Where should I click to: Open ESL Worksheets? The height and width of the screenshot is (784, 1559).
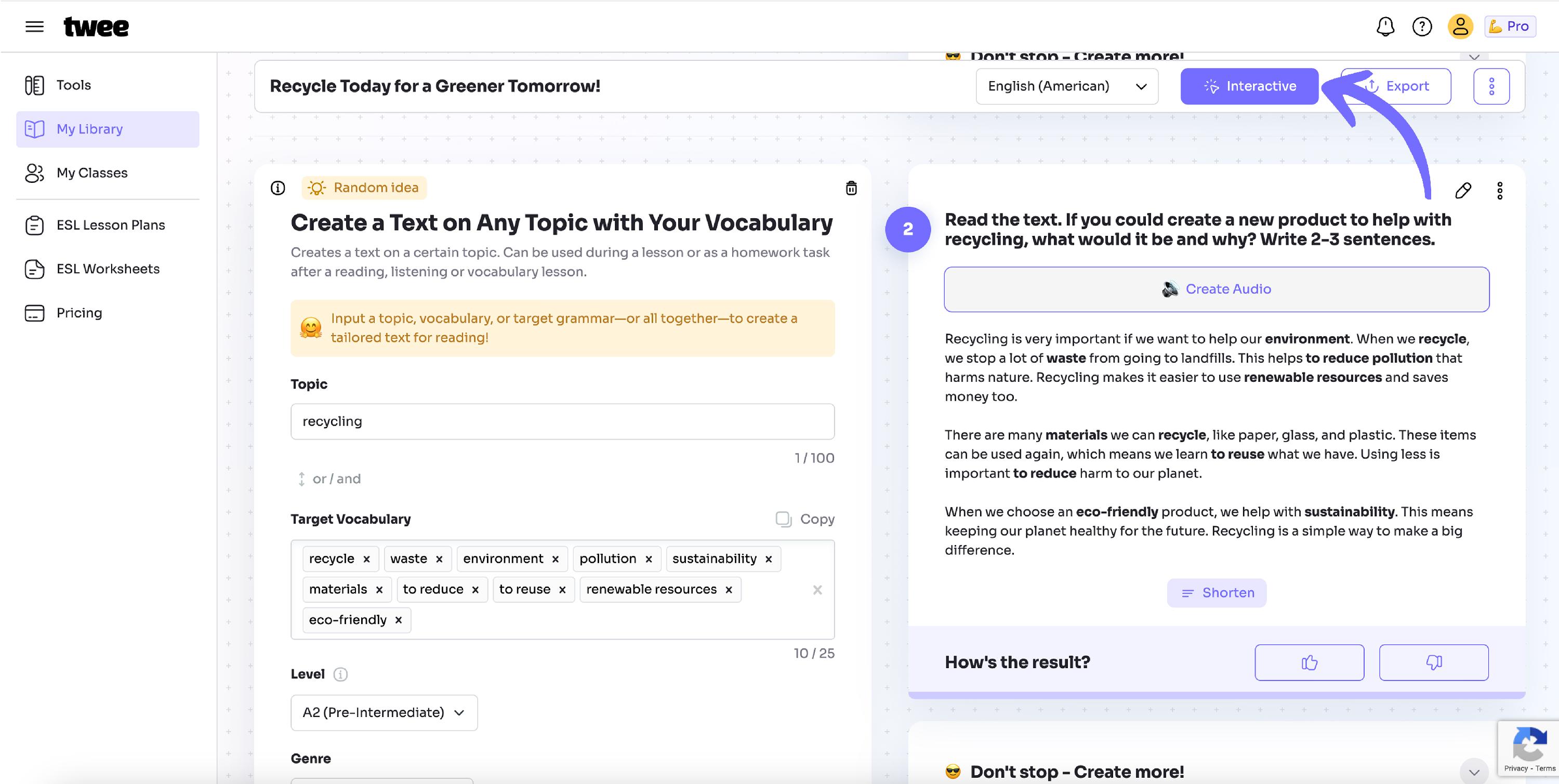108,269
